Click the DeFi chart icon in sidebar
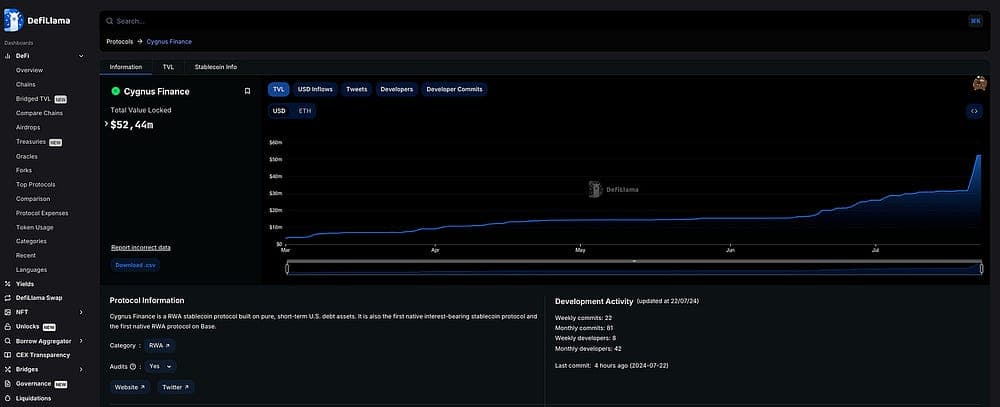 8,56
